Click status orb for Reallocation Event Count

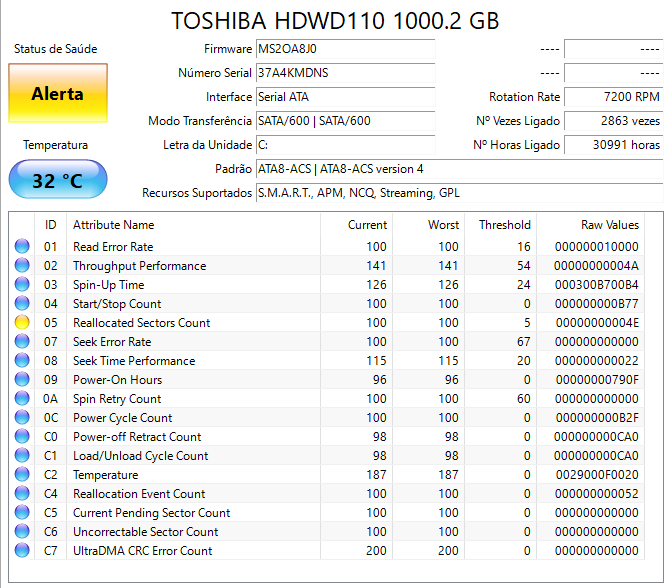(22, 494)
